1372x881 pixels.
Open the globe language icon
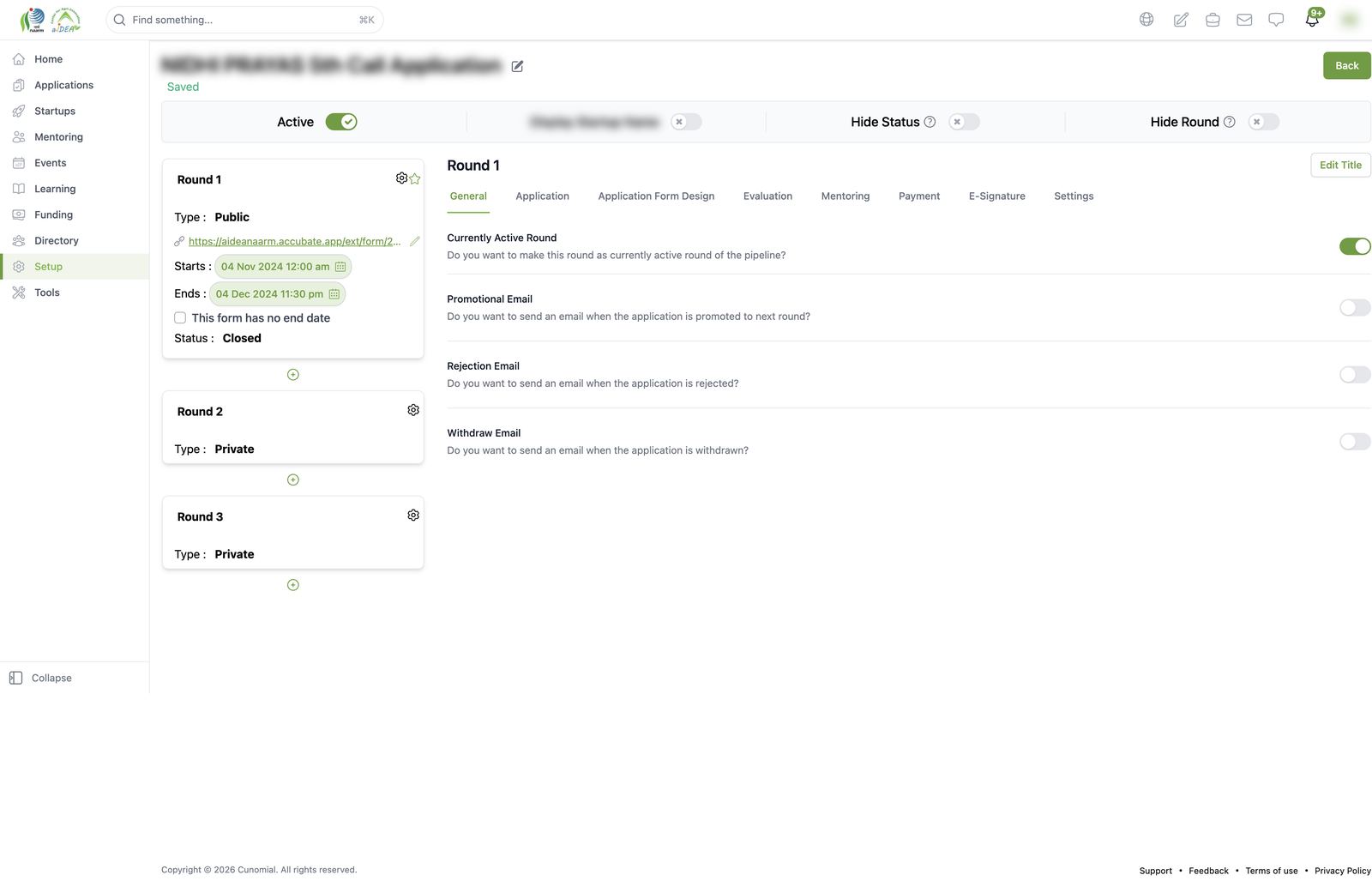click(x=1146, y=19)
